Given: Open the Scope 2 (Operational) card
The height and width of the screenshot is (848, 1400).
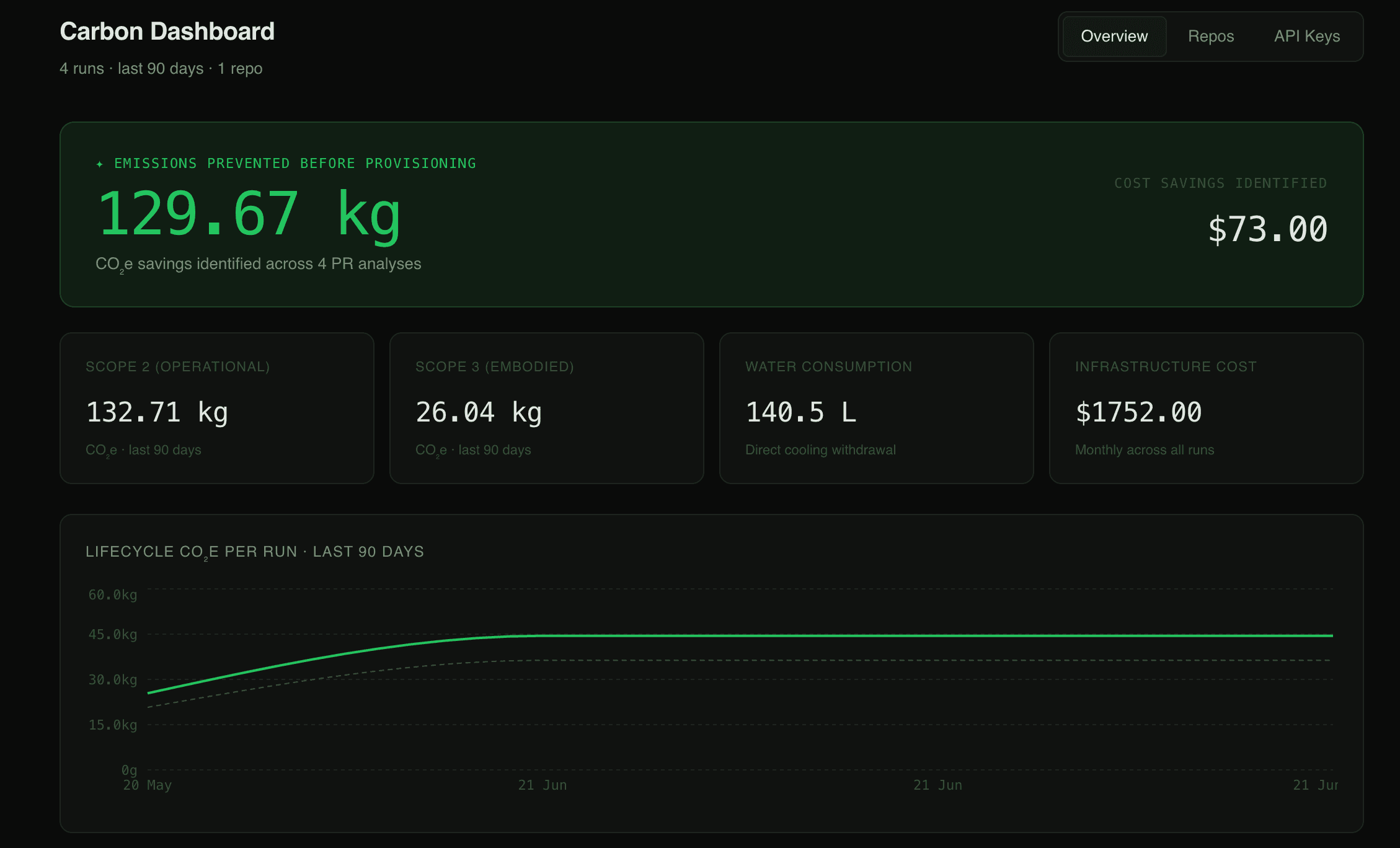Looking at the screenshot, I should click(x=217, y=409).
